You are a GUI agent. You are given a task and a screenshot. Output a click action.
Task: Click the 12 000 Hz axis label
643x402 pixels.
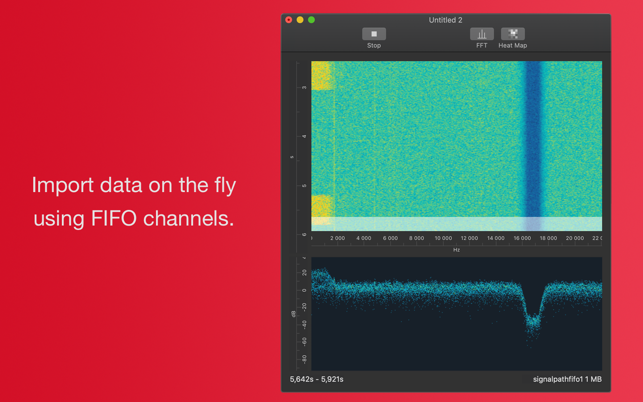click(469, 238)
